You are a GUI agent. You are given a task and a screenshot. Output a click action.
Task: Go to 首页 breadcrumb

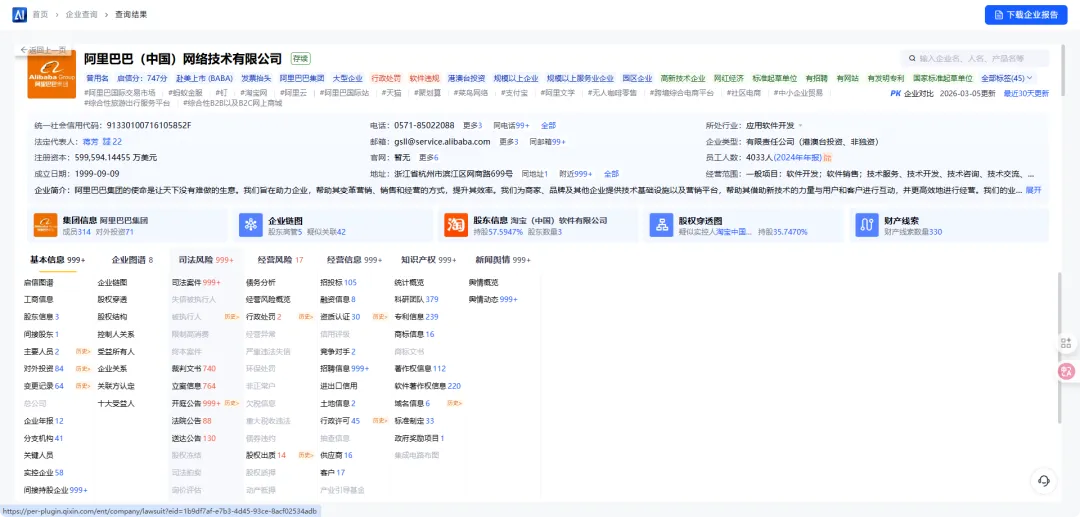point(40,14)
